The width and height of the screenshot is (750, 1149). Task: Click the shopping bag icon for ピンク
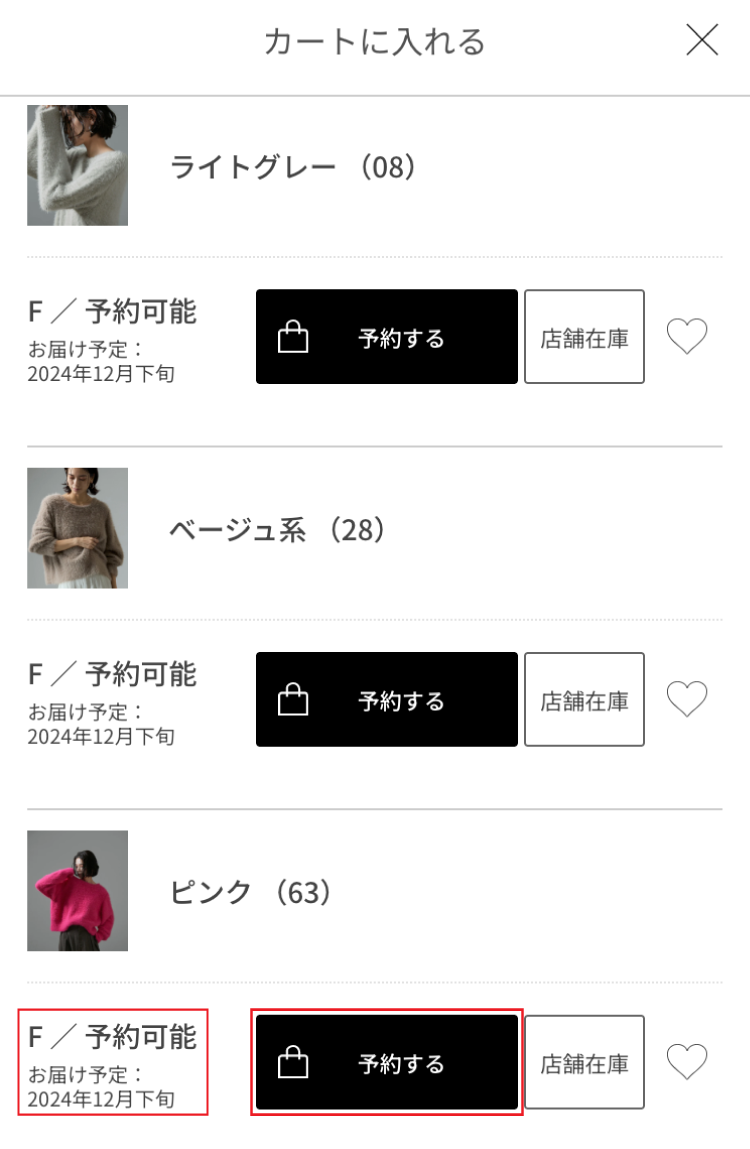[x=292, y=1063]
